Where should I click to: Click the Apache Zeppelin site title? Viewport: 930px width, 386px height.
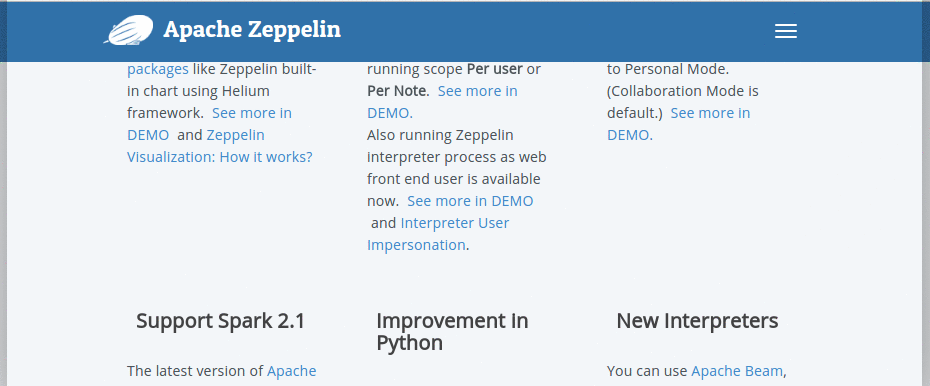tap(252, 30)
